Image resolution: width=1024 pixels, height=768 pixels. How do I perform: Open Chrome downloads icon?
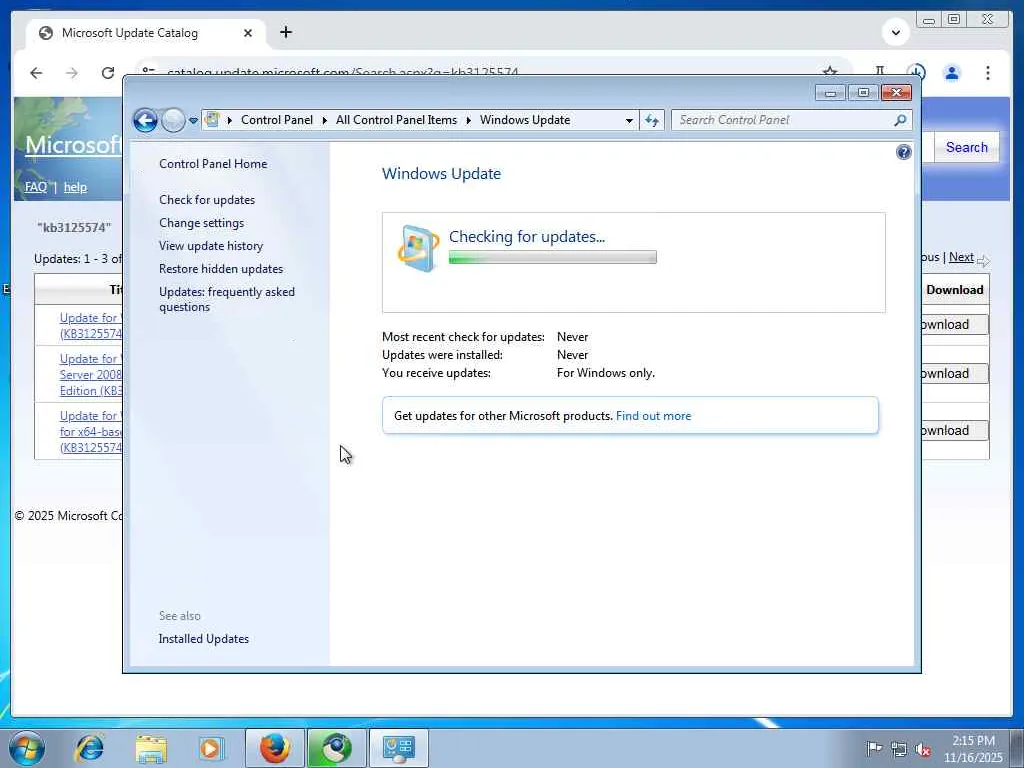click(916, 72)
